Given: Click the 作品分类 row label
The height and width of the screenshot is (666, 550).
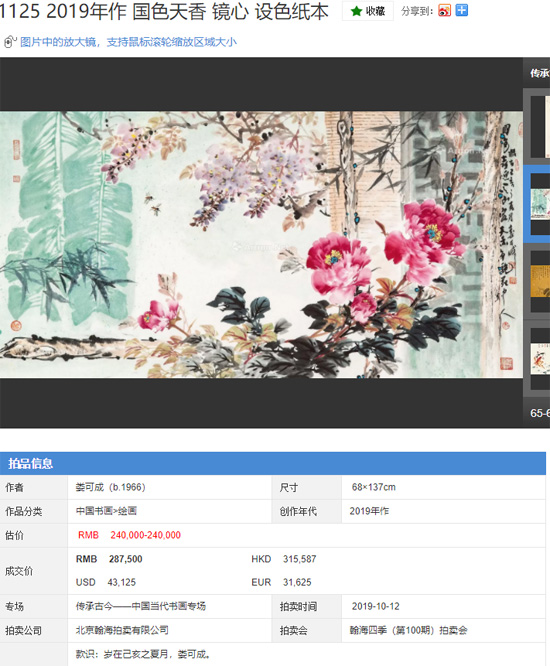Looking at the screenshot, I should click(24, 511).
